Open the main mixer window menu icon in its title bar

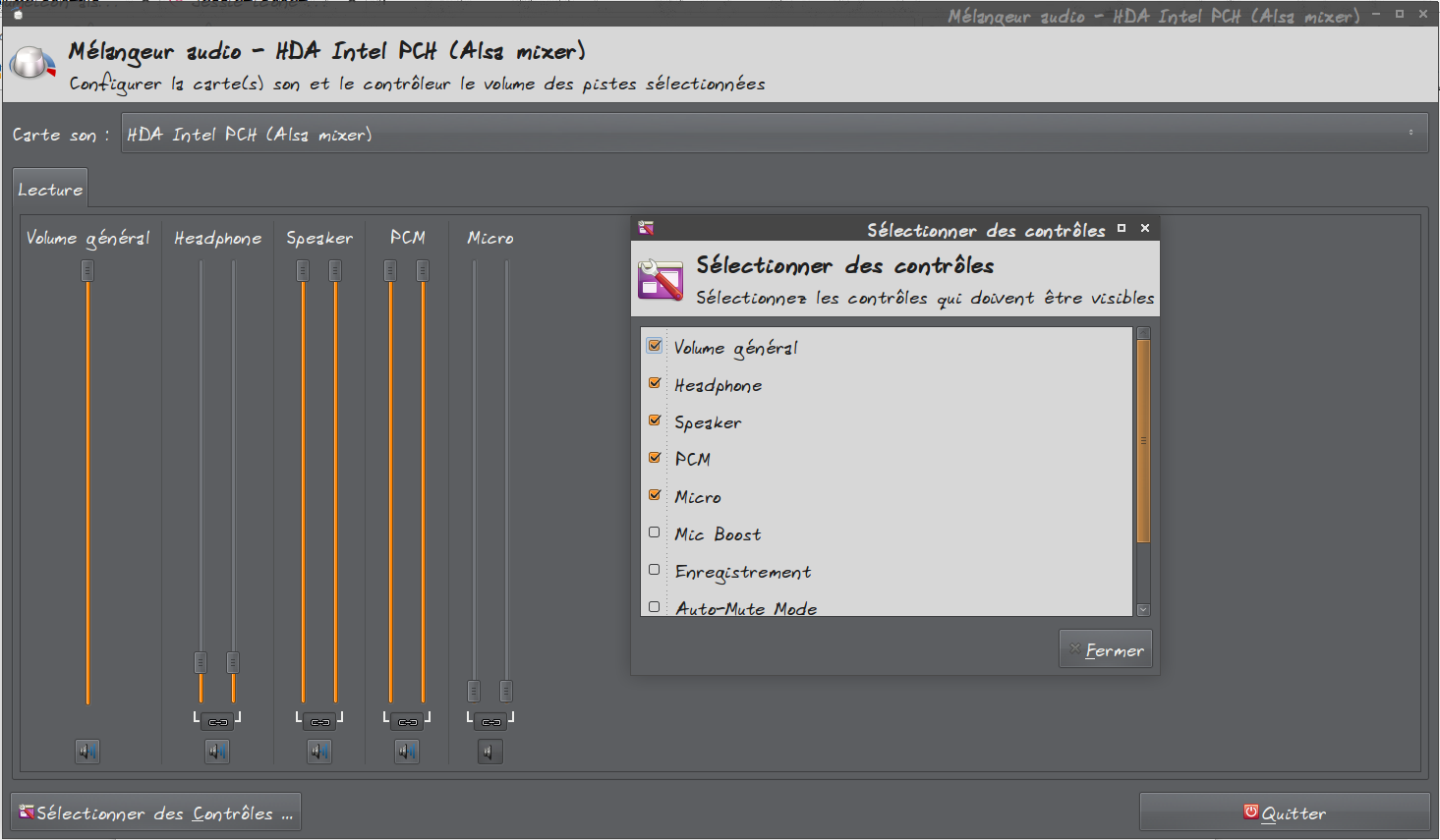18,15
